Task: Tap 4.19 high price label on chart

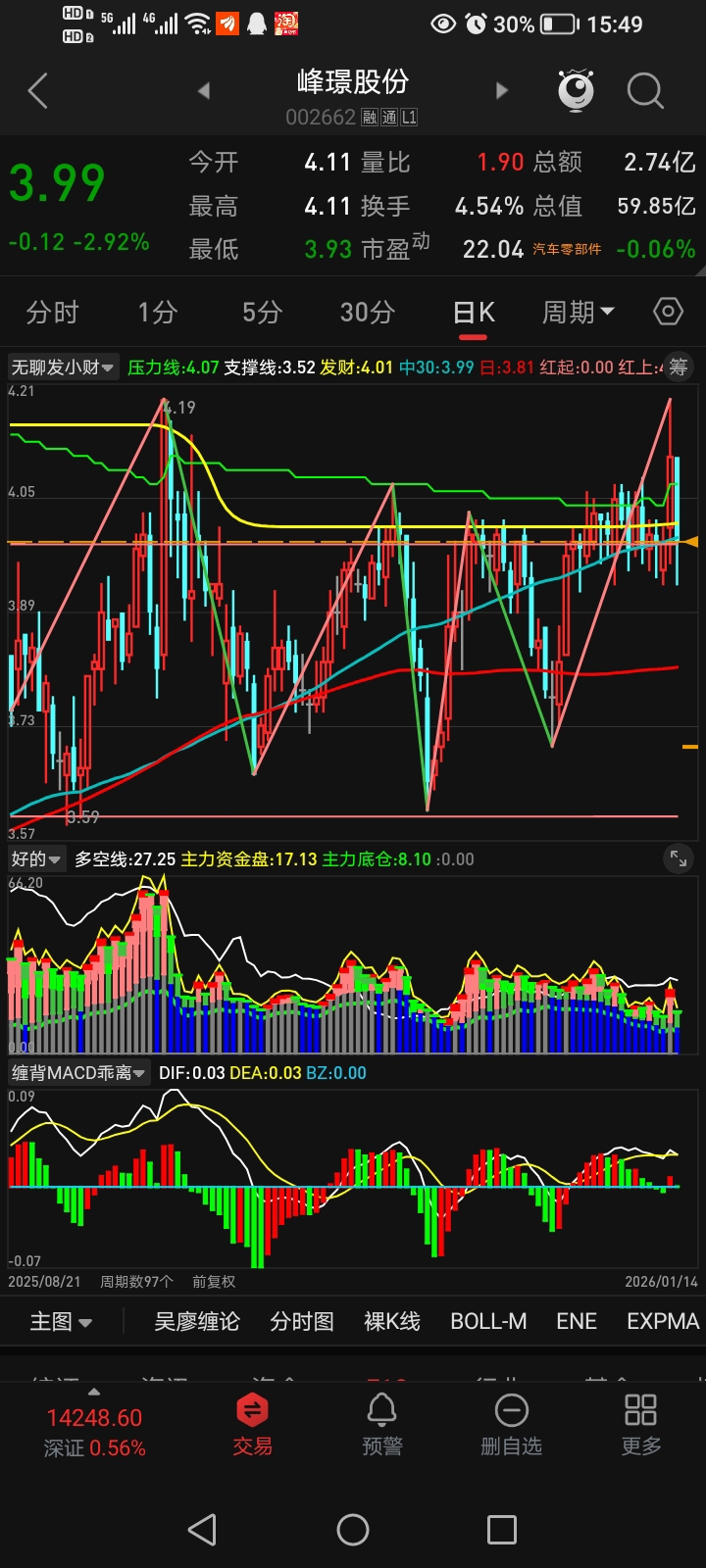Action: coord(178,408)
